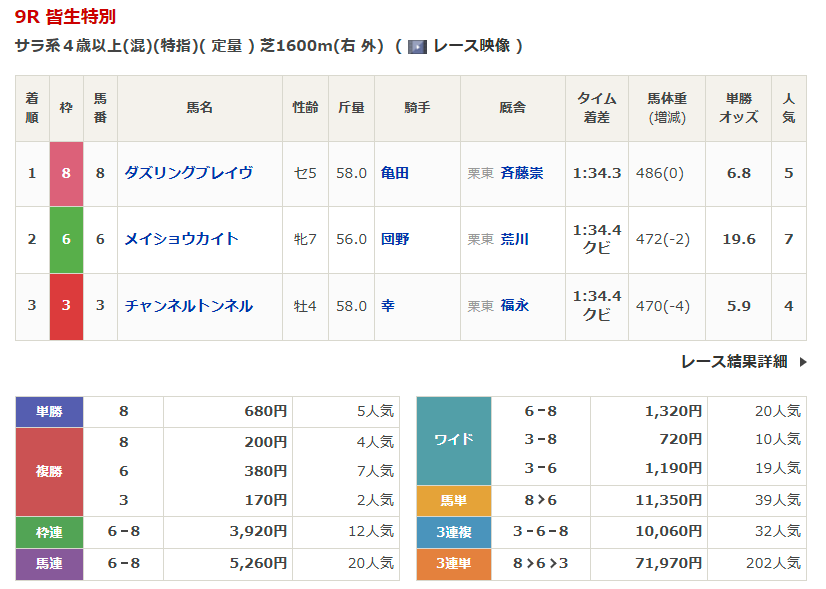Click the green frame 6 color box
826x589 pixels.
click(66, 239)
